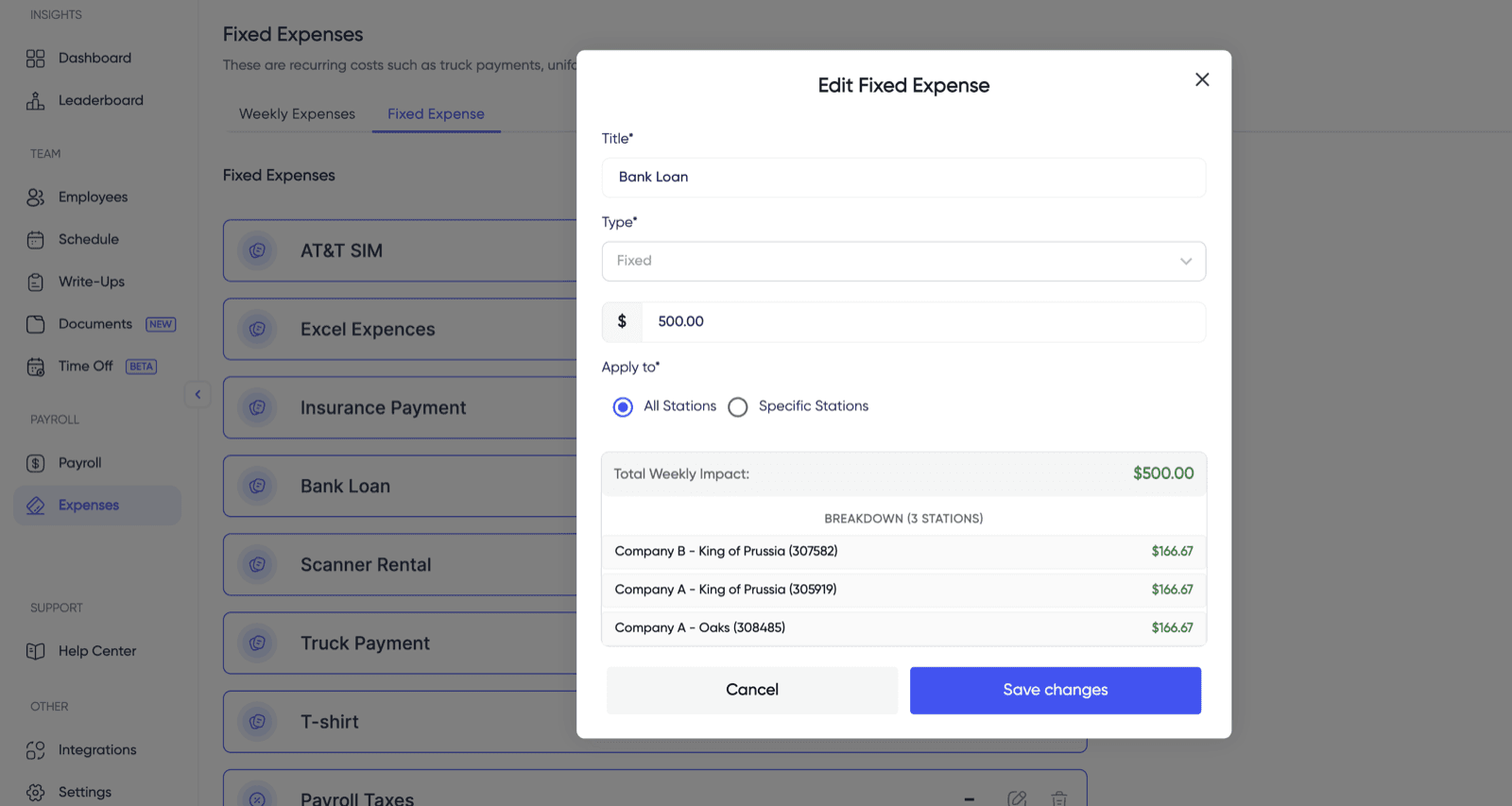
Task: Open Leaderboard from the sidebar
Action: [101, 100]
